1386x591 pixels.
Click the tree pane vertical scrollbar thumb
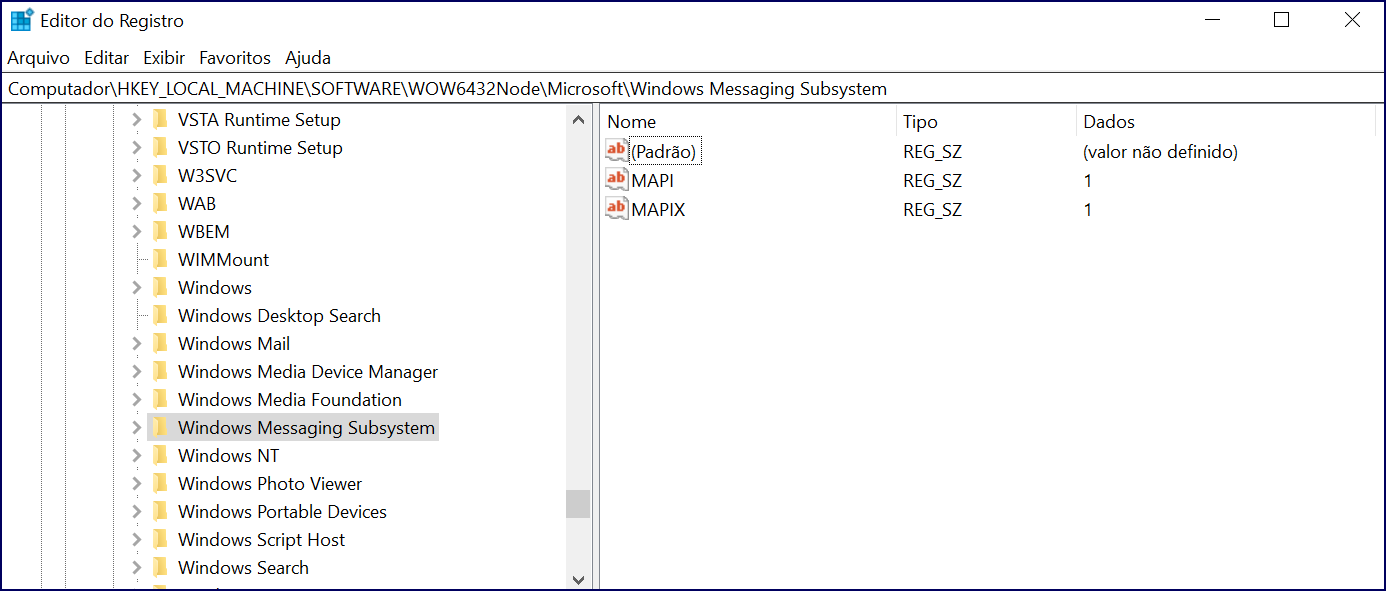click(578, 504)
